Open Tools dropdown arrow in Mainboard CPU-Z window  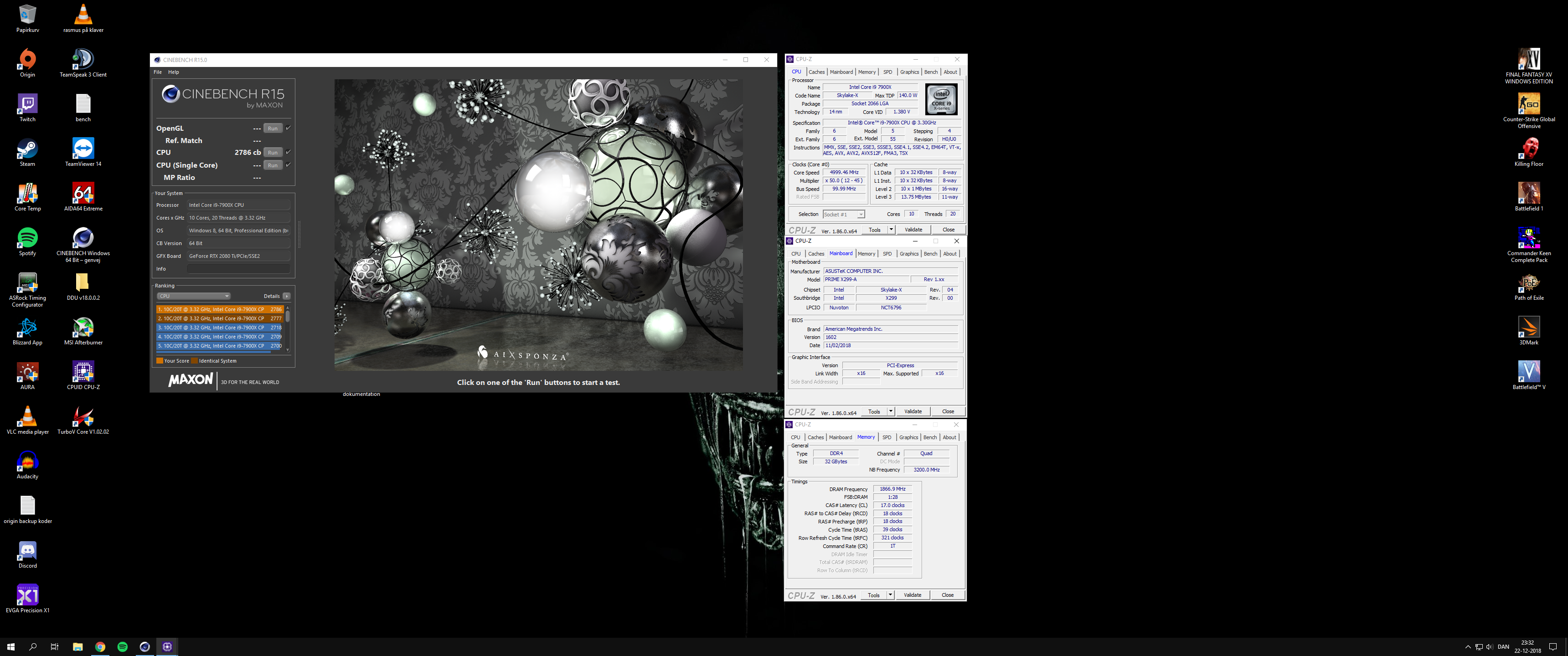[x=891, y=411]
